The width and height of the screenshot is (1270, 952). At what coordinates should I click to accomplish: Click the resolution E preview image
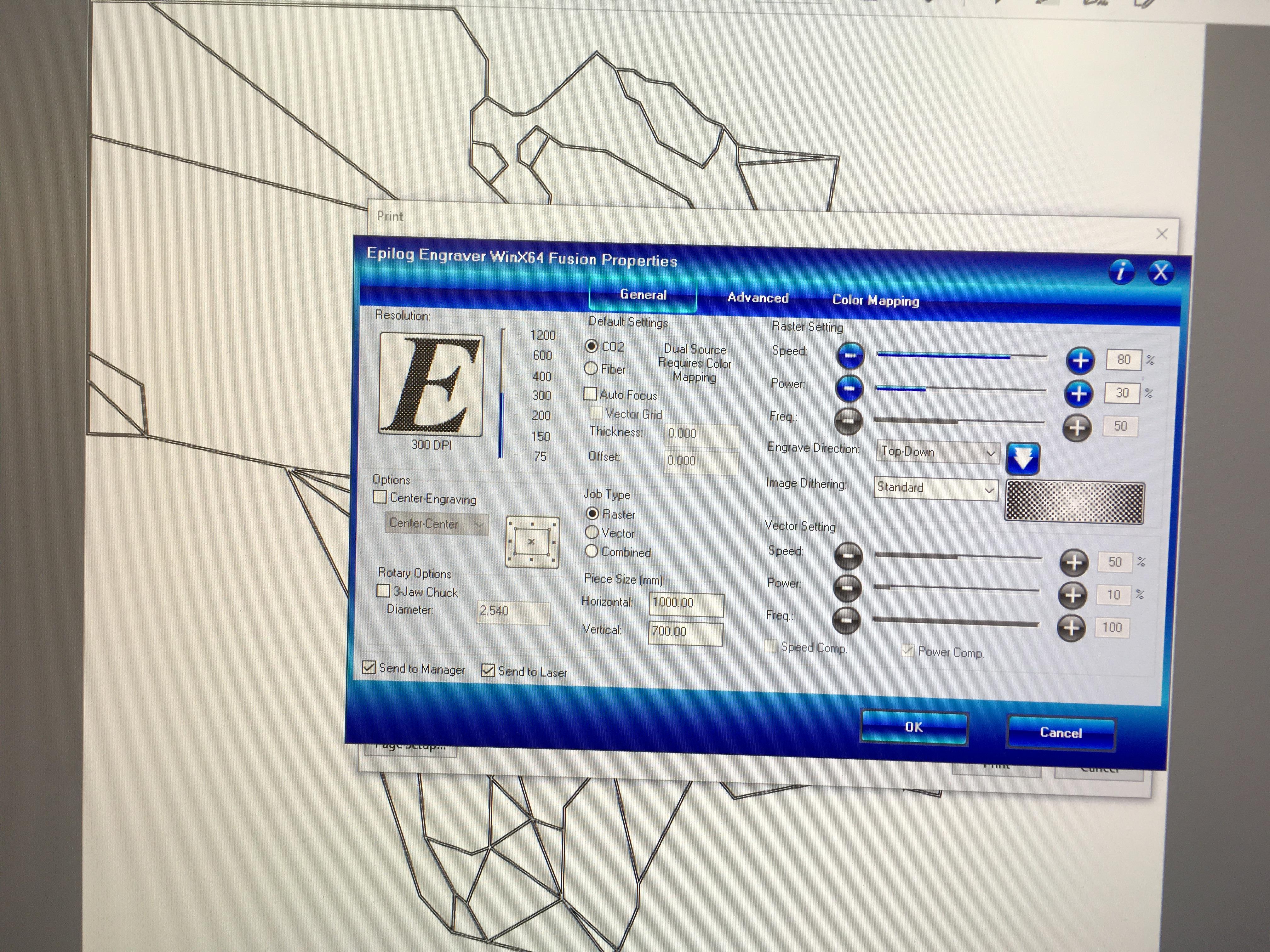click(x=431, y=384)
